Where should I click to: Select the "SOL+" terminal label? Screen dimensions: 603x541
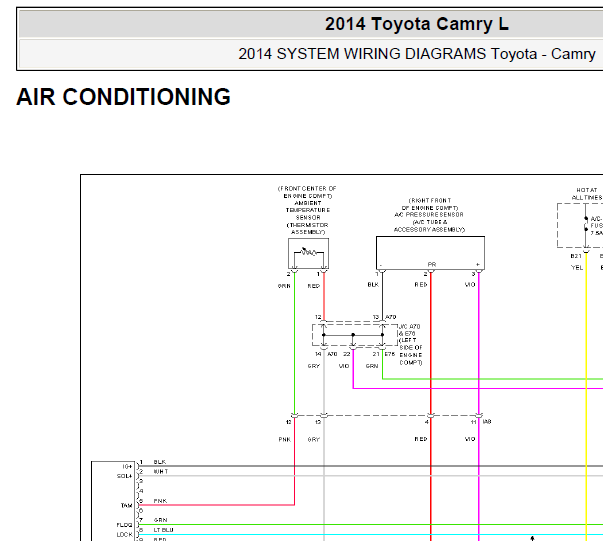125,476
